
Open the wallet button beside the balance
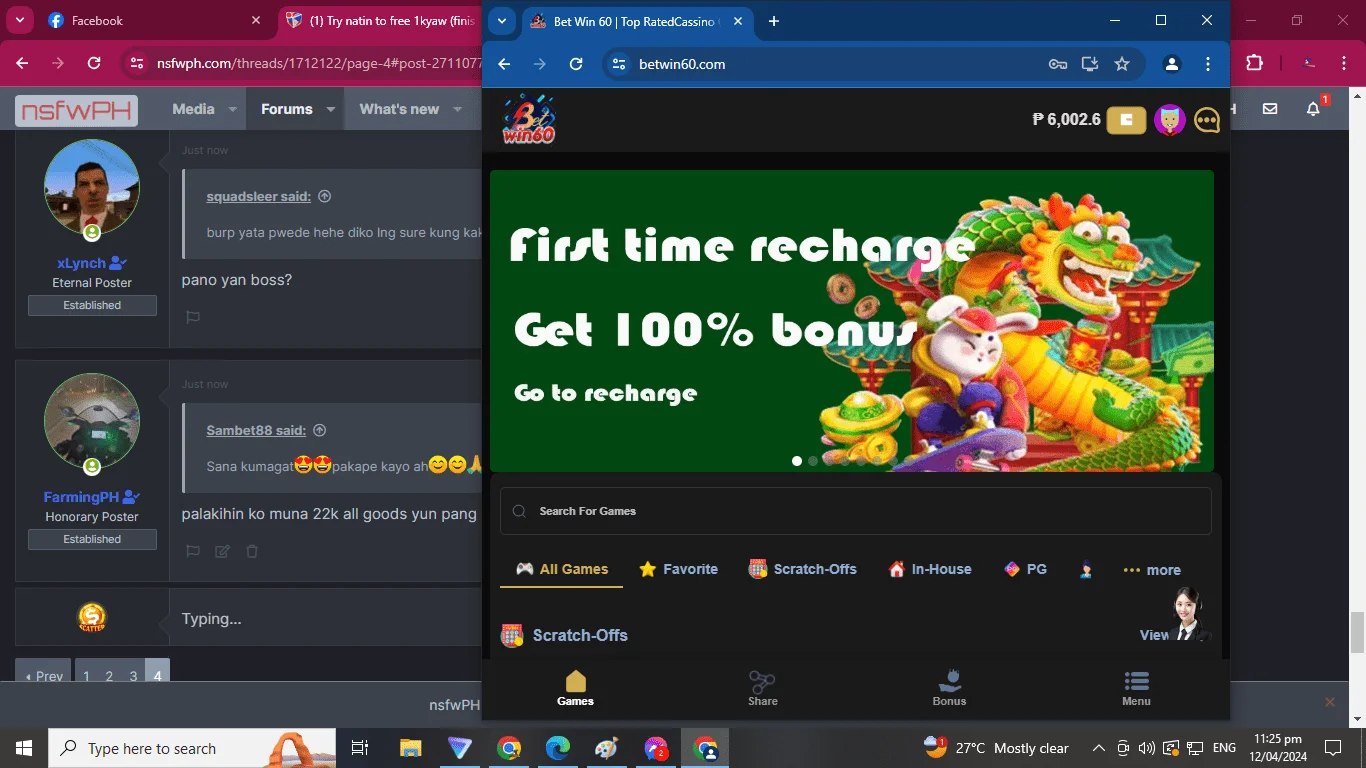pos(1126,120)
